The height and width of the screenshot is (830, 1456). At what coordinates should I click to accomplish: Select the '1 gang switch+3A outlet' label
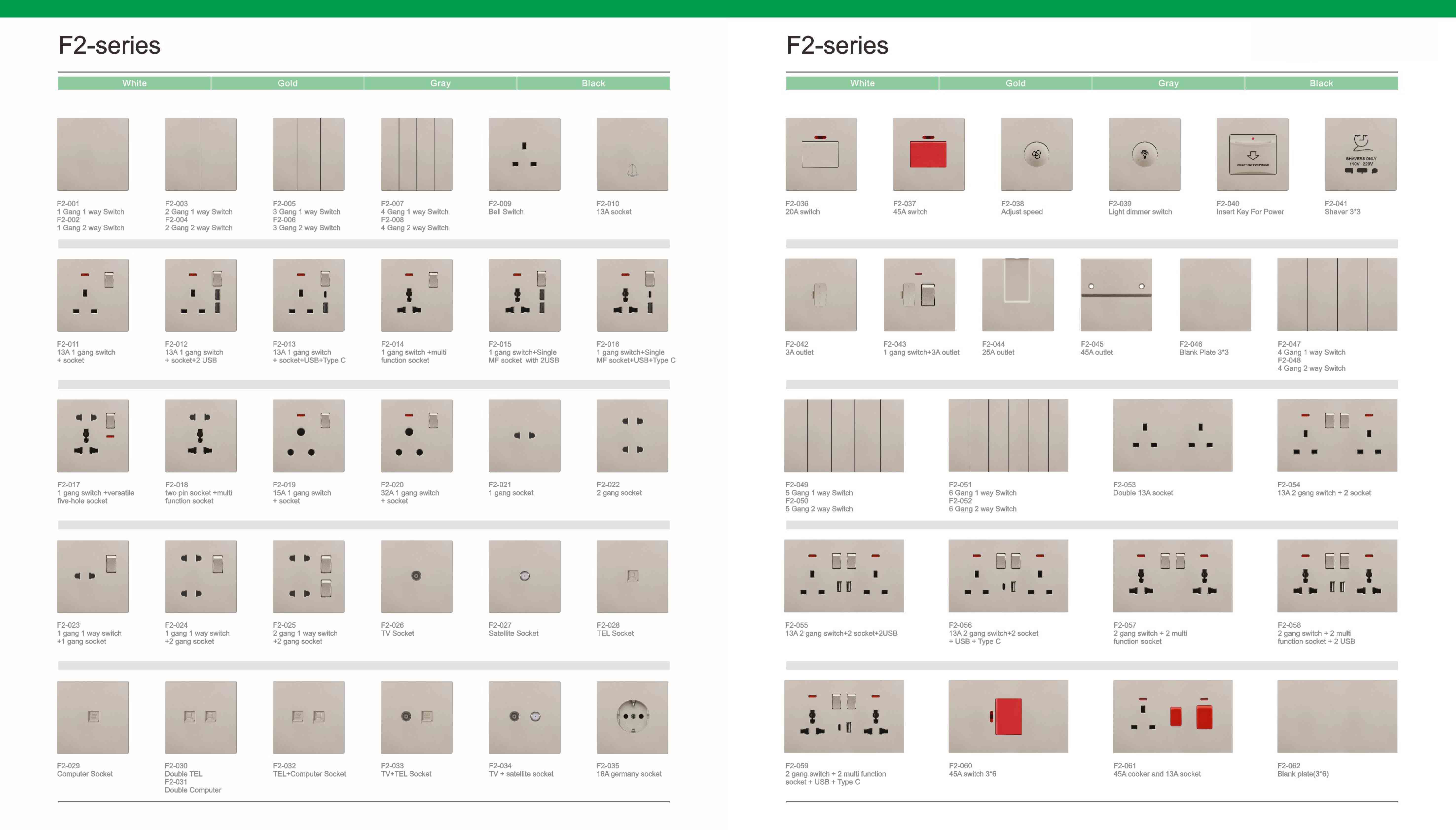tap(921, 353)
